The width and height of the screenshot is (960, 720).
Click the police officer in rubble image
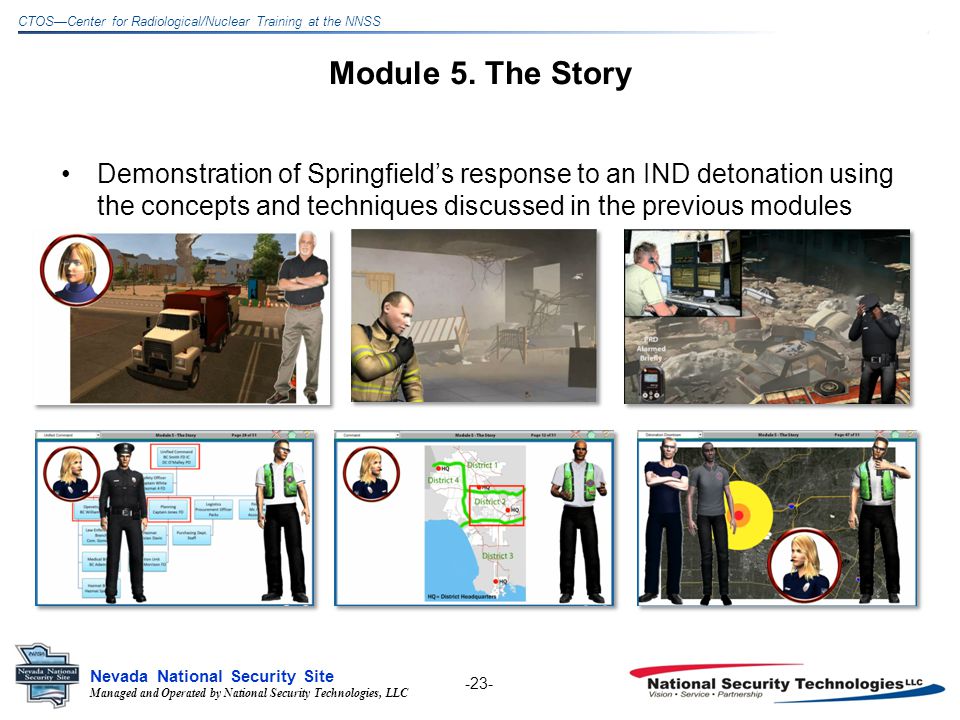767,317
